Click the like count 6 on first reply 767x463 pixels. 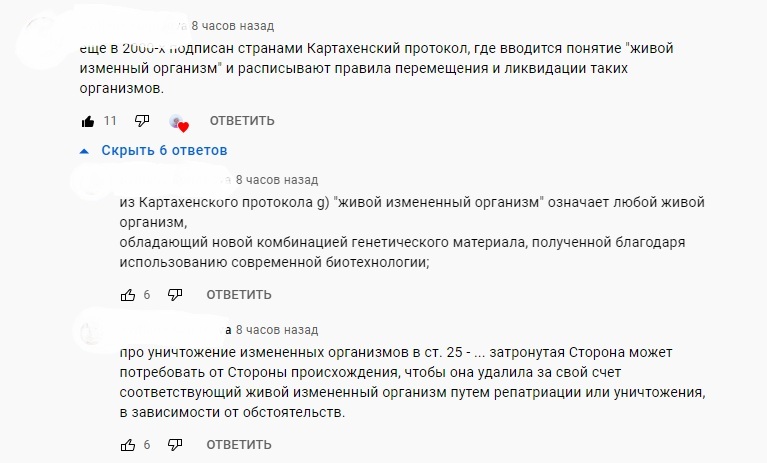pyautogui.click(x=147, y=295)
